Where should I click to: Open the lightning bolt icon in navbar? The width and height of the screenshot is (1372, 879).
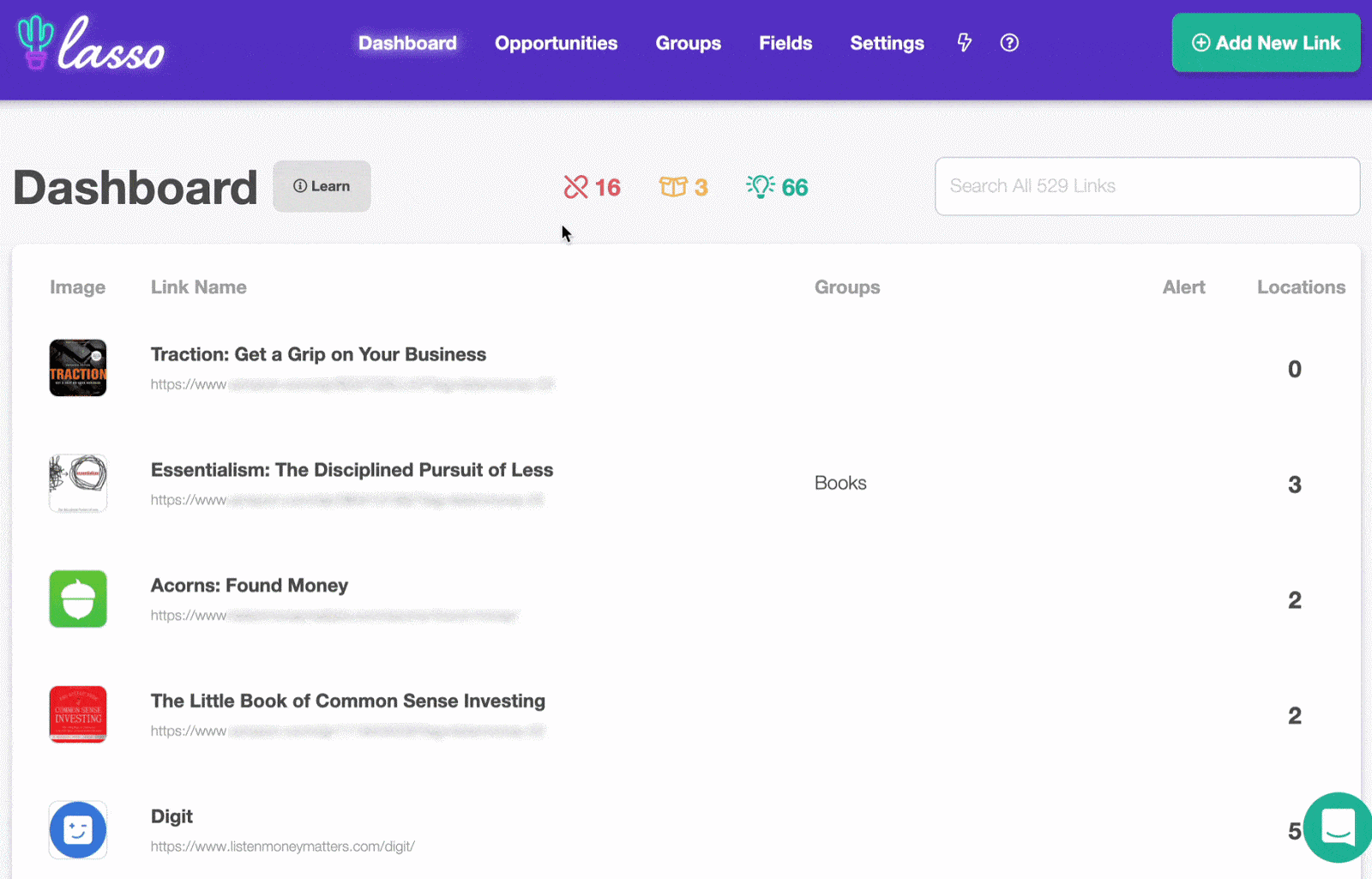point(965,43)
